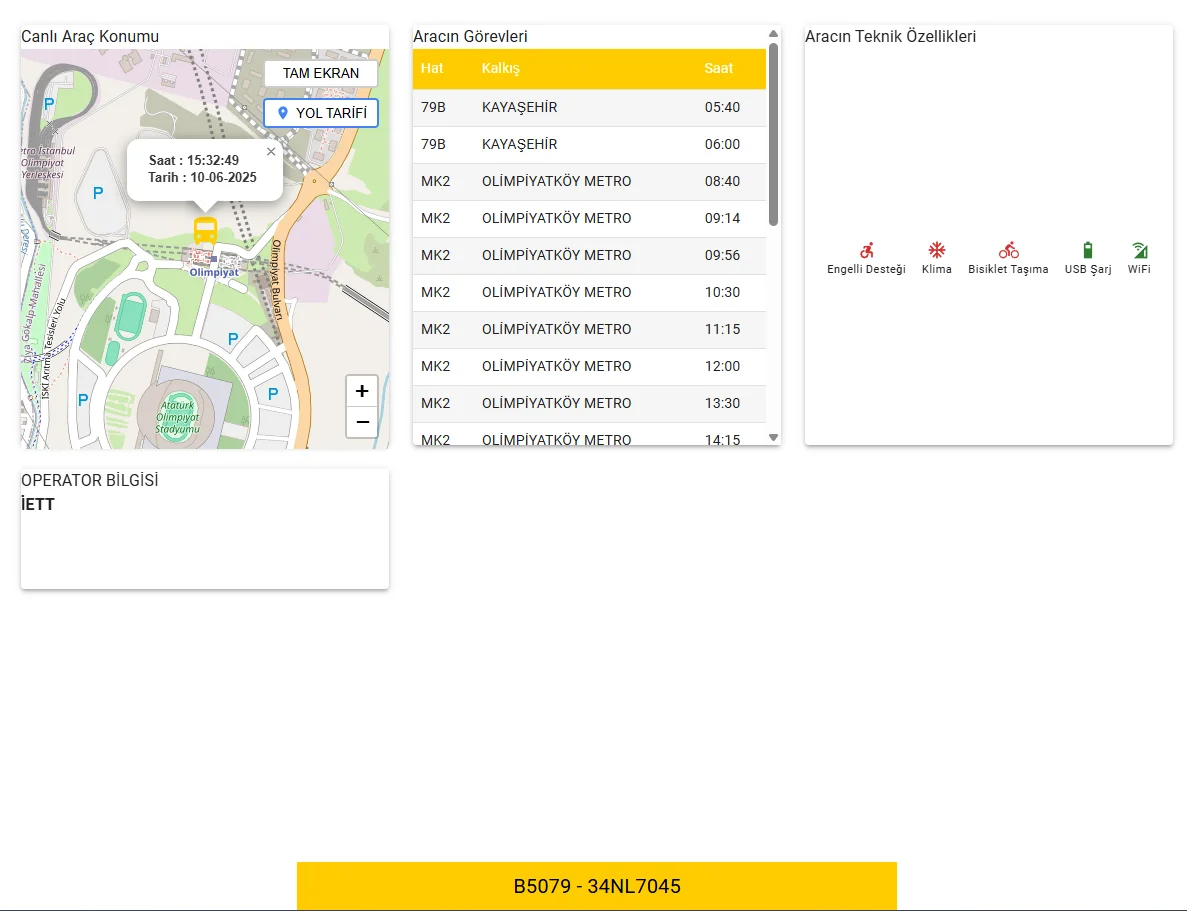Zoom out on the map
Viewport: 1187px width, 911px height.
pos(362,422)
